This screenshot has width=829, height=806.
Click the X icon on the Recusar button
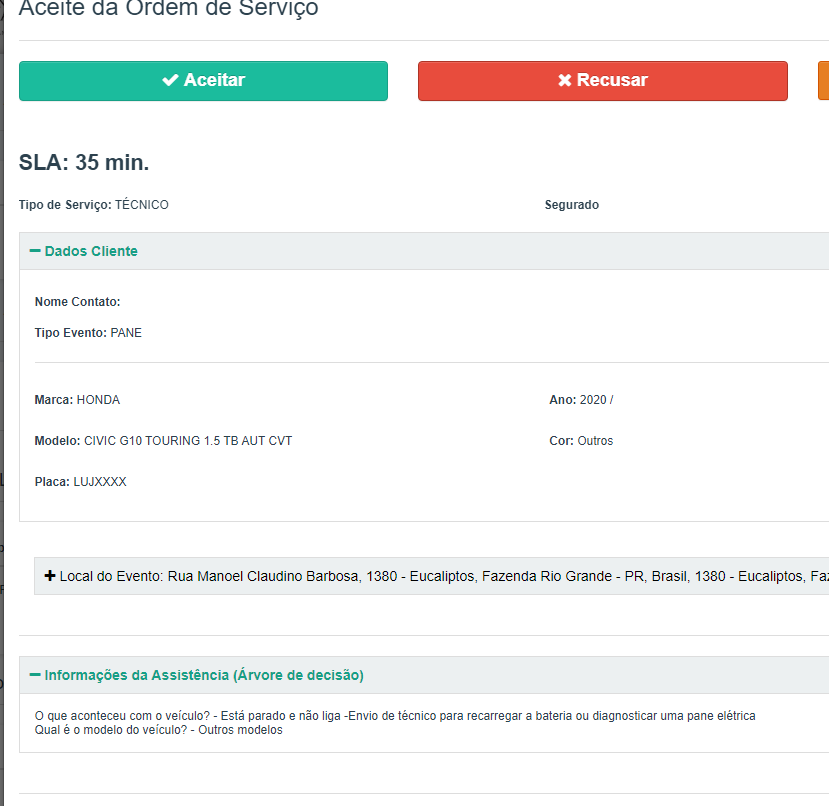[x=565, y=80]
